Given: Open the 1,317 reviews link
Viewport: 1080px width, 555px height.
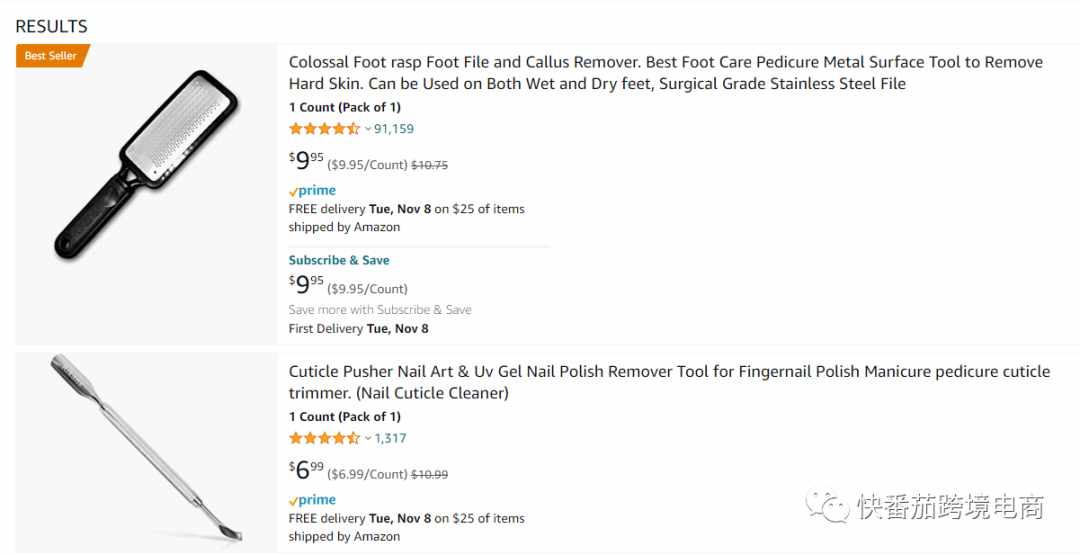Looking at the screenshot, I should pyautogui.click(x=391, y=438).
